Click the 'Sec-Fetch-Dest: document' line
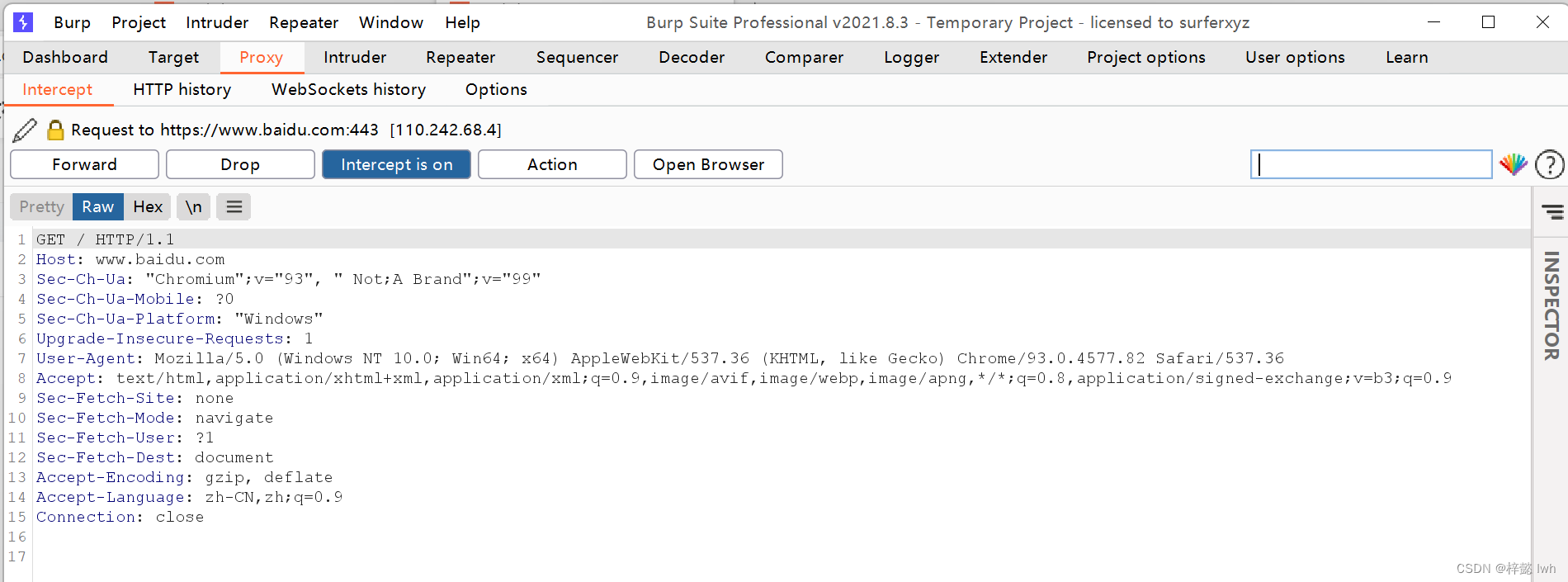 [155, 457]
